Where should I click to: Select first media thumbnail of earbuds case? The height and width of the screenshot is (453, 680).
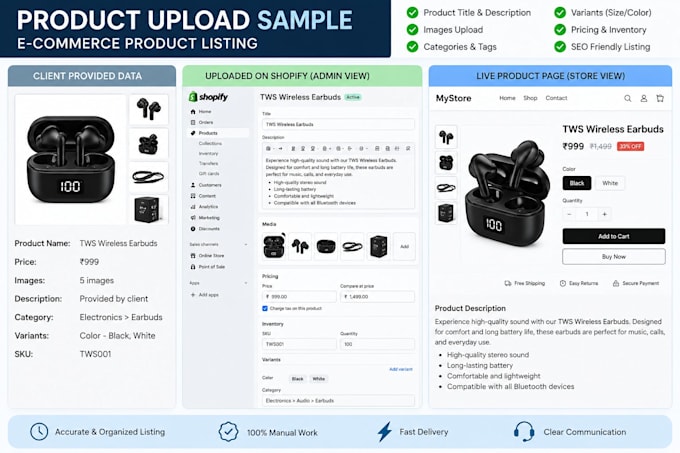tap(274, 246)
